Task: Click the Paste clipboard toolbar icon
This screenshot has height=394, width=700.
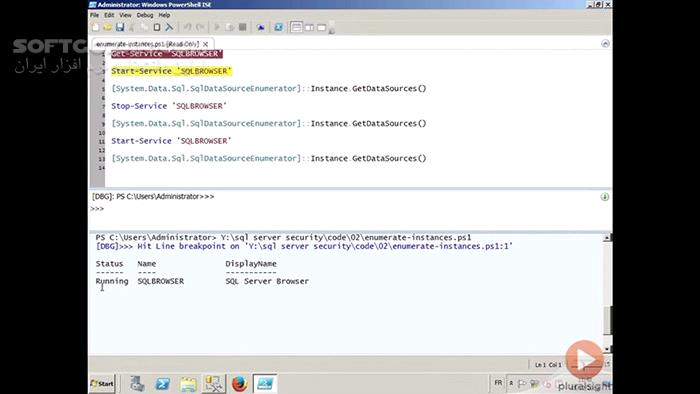Action: (x=157, y=27)
